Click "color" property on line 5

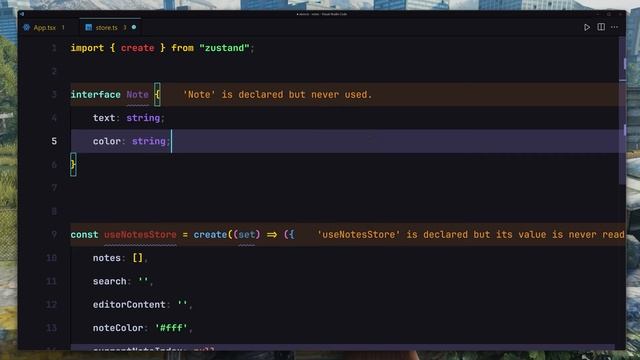point(107,141)
